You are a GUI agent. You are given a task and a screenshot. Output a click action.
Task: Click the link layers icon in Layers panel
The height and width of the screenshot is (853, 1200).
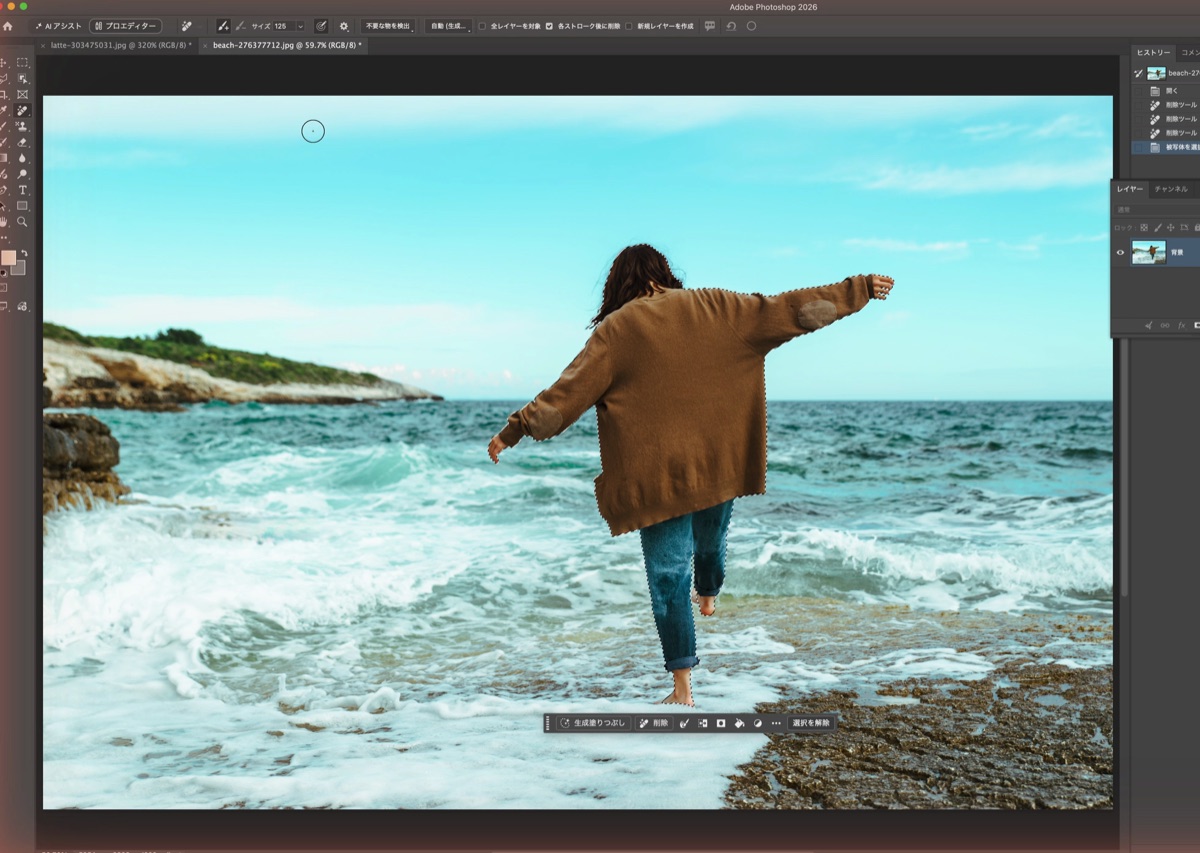pos(1165,325)
